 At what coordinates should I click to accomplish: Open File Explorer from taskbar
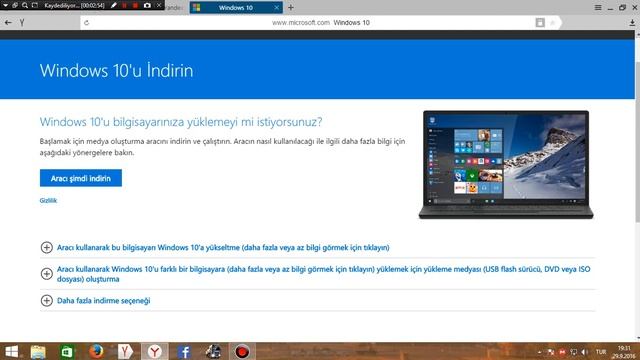pyautogui.click(x=38, y=351)
